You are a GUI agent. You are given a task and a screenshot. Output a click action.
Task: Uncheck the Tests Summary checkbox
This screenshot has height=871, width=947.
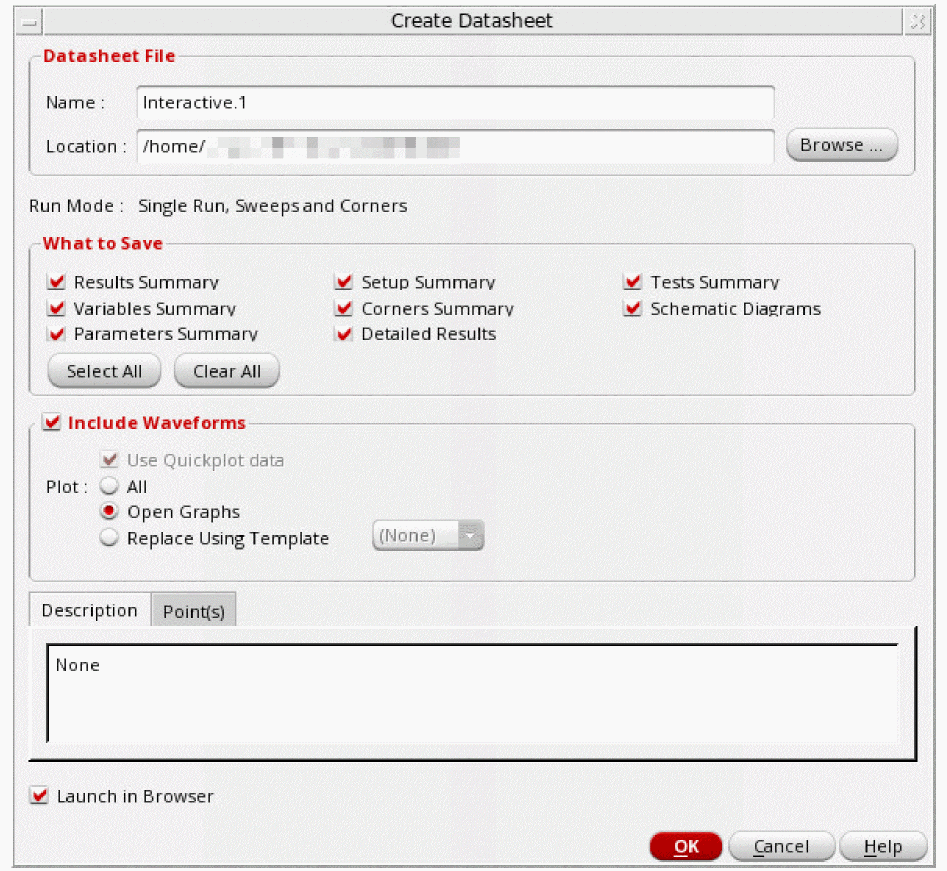(632, 283)
